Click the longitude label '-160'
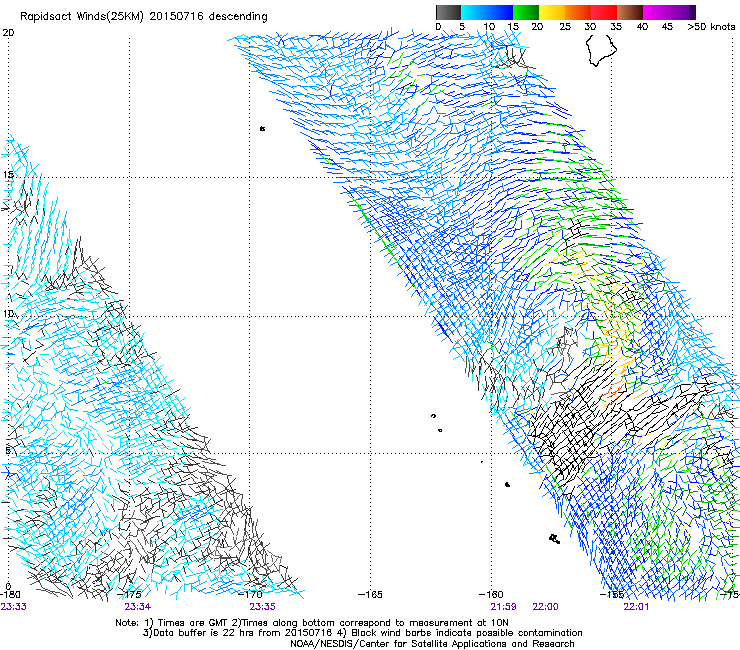The height and width of the screenshot is (650, 740). point(491,595)
